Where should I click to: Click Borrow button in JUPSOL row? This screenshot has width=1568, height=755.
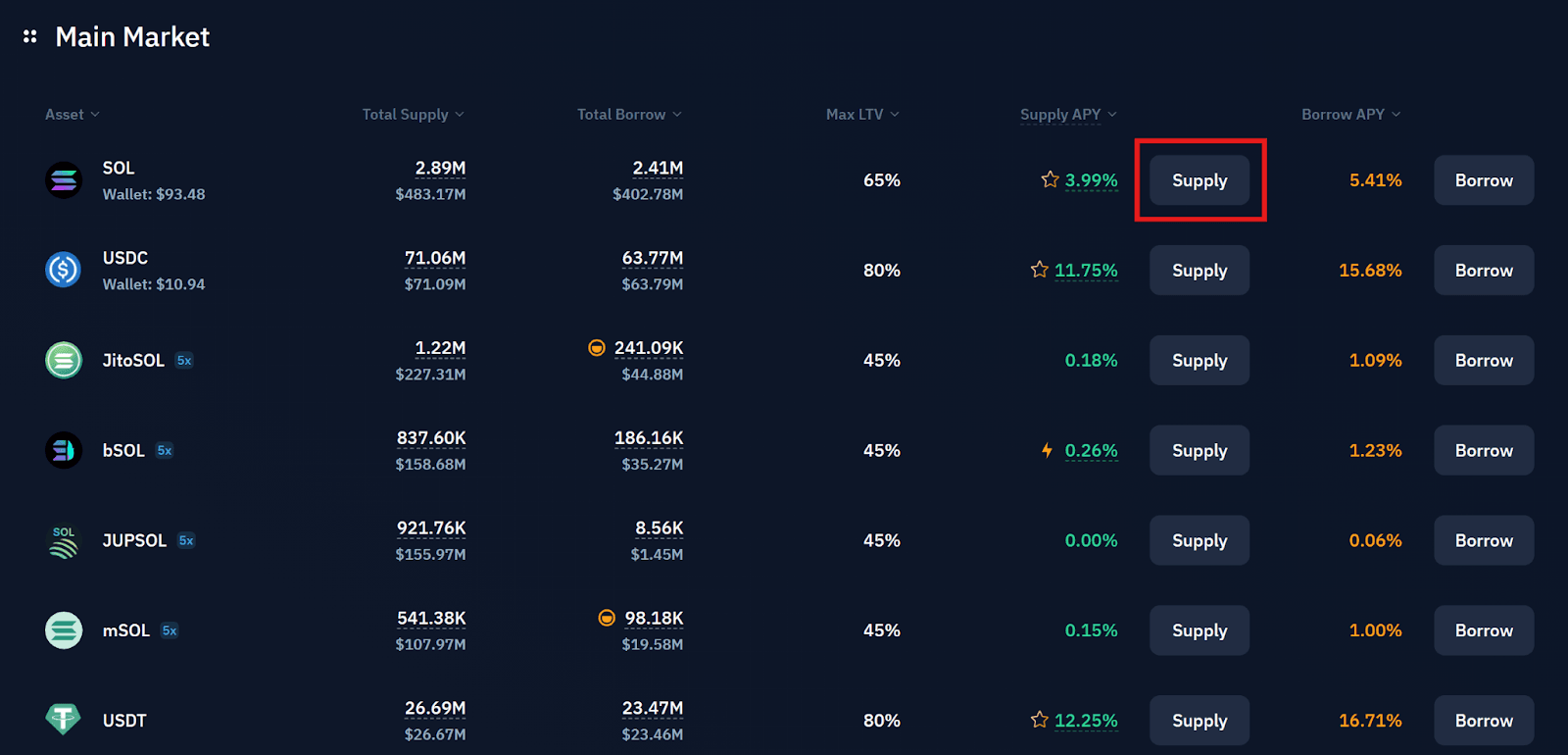(x=1484, y=540)
